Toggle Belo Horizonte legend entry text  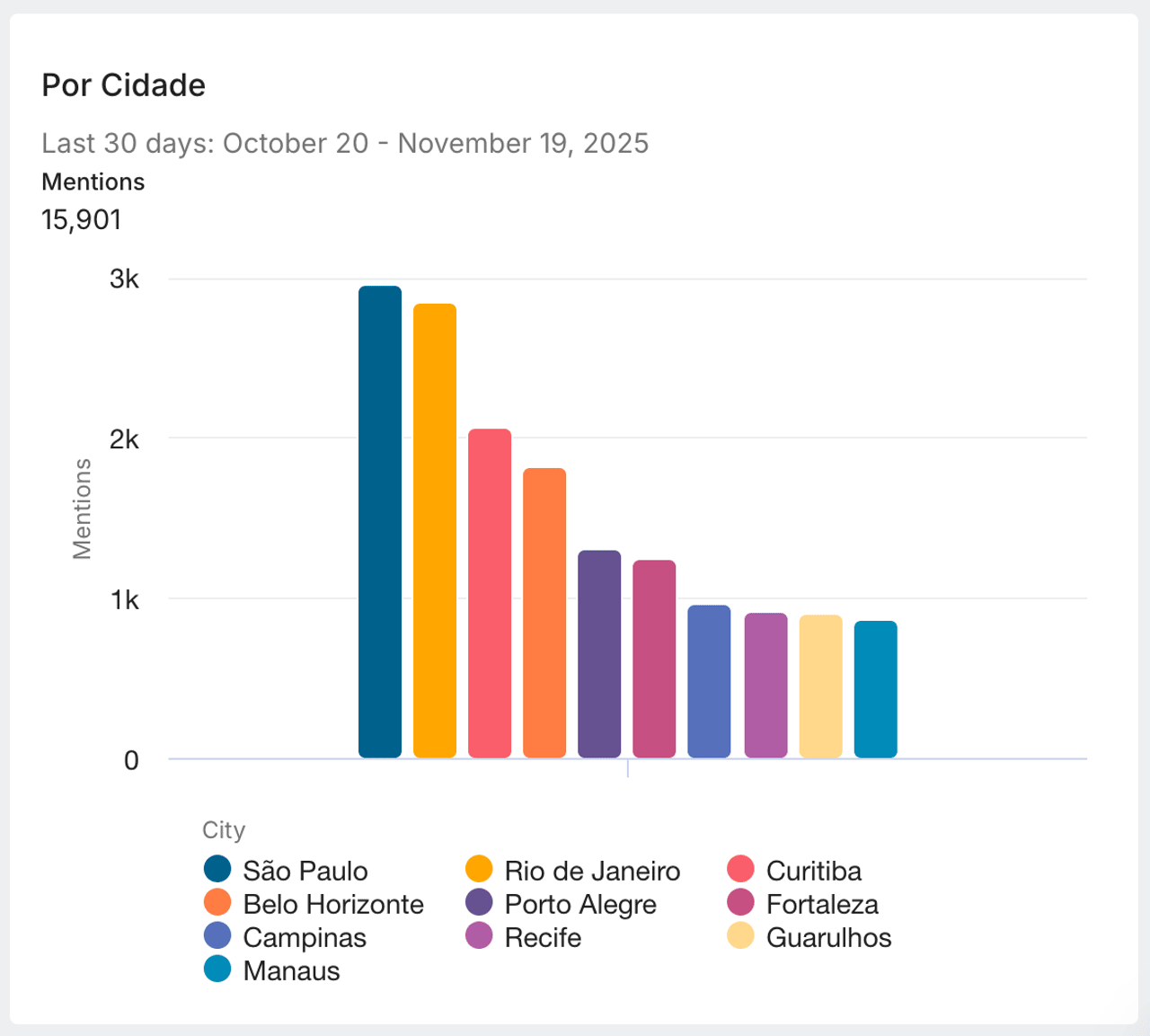point(333,904)
